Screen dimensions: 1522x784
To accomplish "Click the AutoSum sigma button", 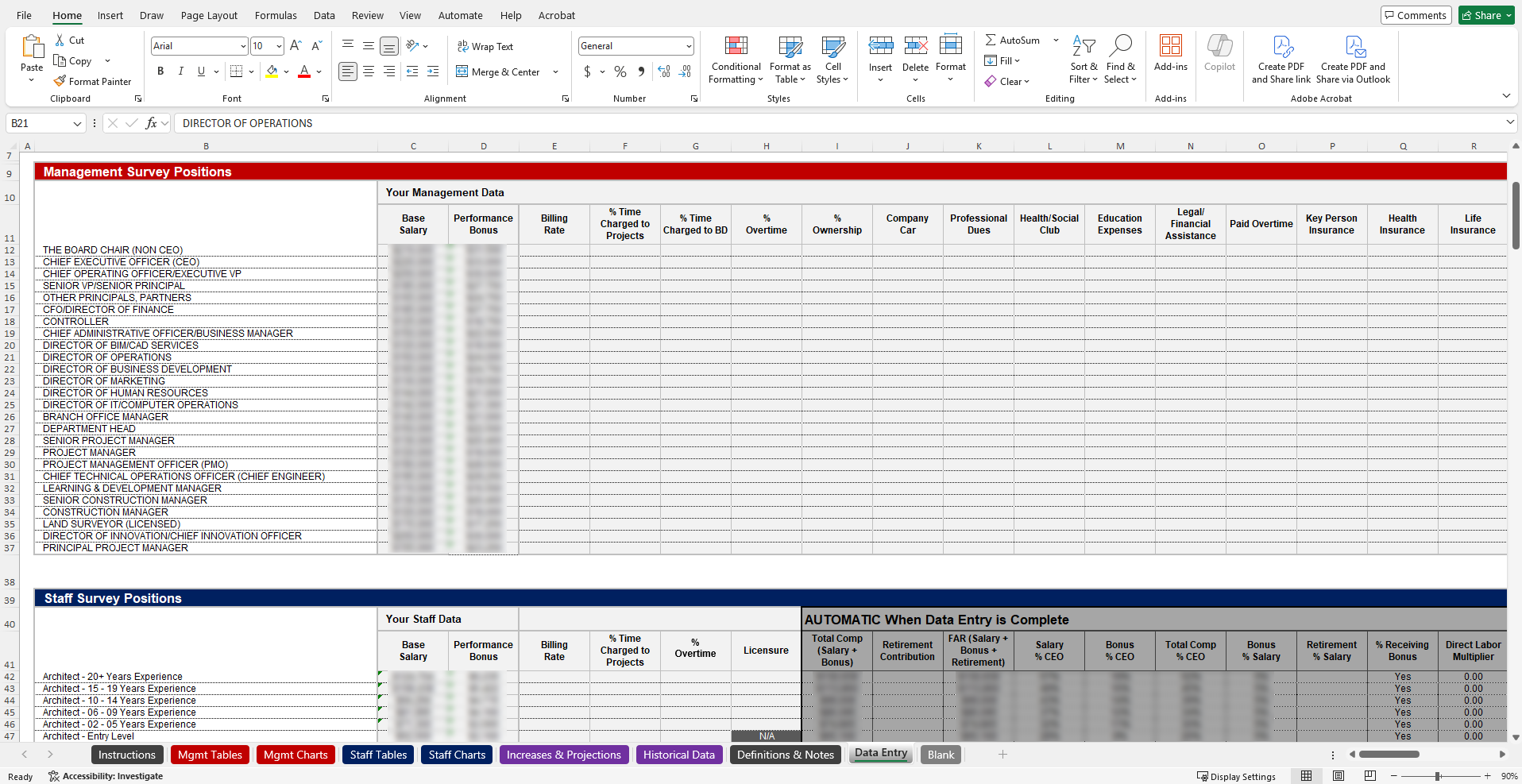I will [1013, 40].
